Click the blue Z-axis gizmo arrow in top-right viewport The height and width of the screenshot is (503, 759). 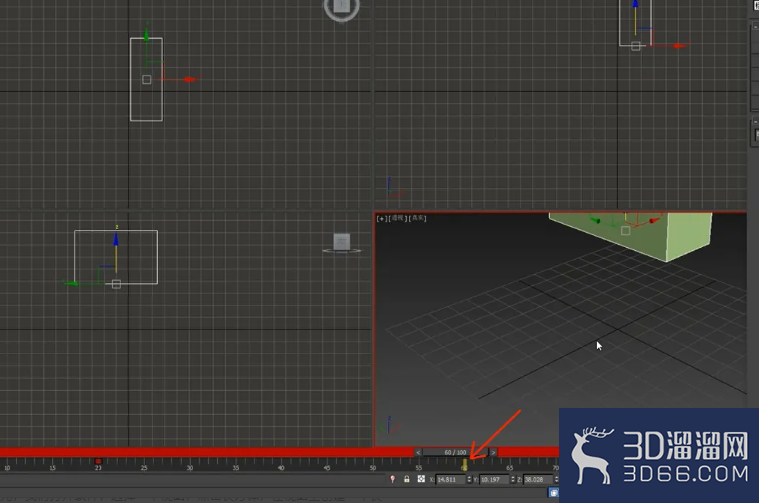(636, 4)
